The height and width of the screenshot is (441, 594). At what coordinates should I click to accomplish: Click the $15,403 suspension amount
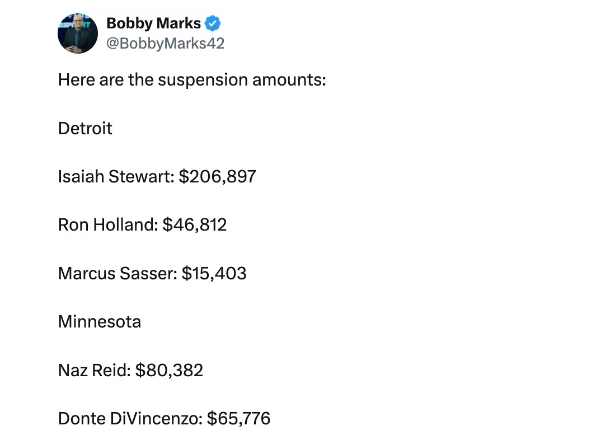[214, 273]
